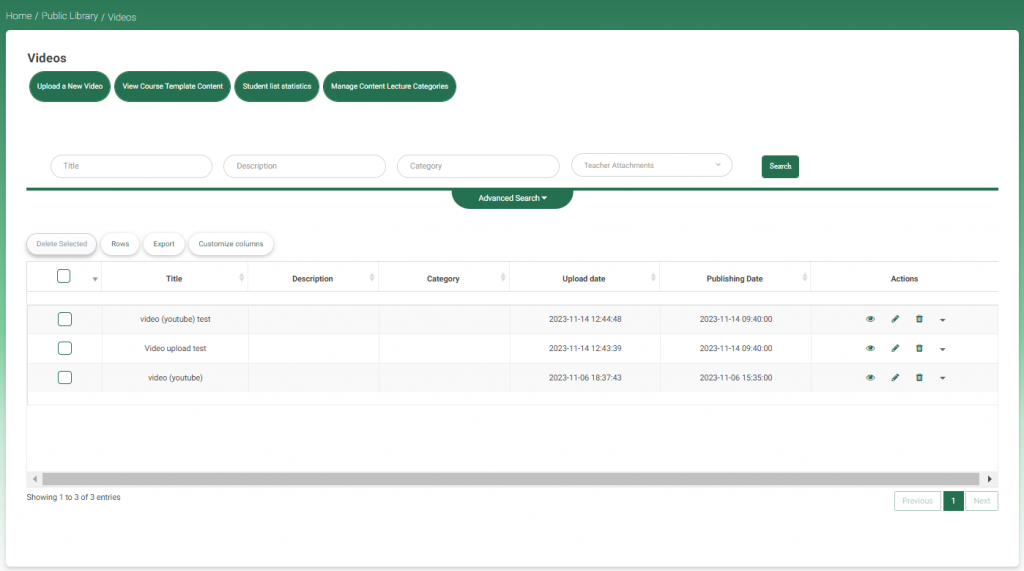The width and height of the screenshot is (1024, 571).
Task: Edit the 2023-11-06 'video (youtube)' entry with pencil
Action: [x=895, y=378]
